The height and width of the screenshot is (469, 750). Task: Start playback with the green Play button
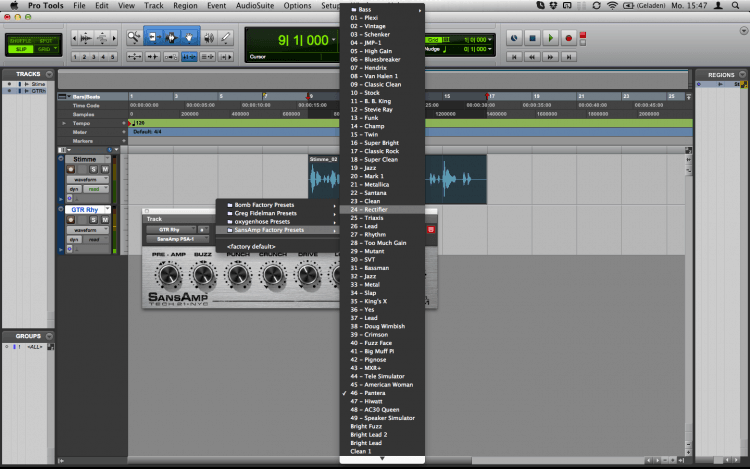pyautogui.click(x=551, y=38)
